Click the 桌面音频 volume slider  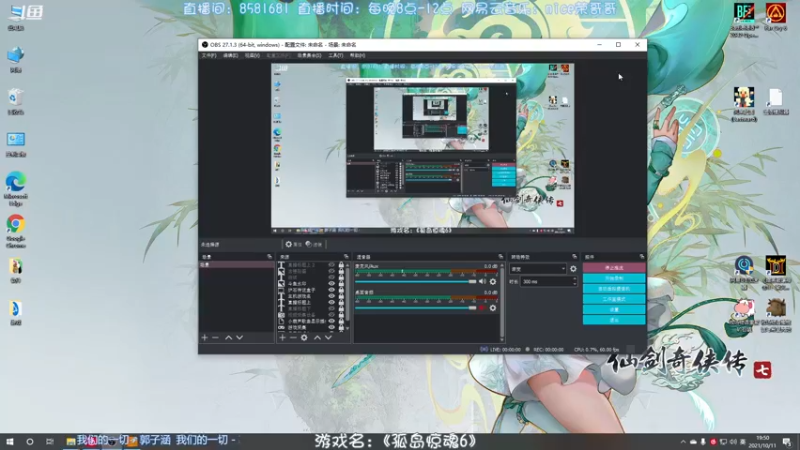coord(415,308)
